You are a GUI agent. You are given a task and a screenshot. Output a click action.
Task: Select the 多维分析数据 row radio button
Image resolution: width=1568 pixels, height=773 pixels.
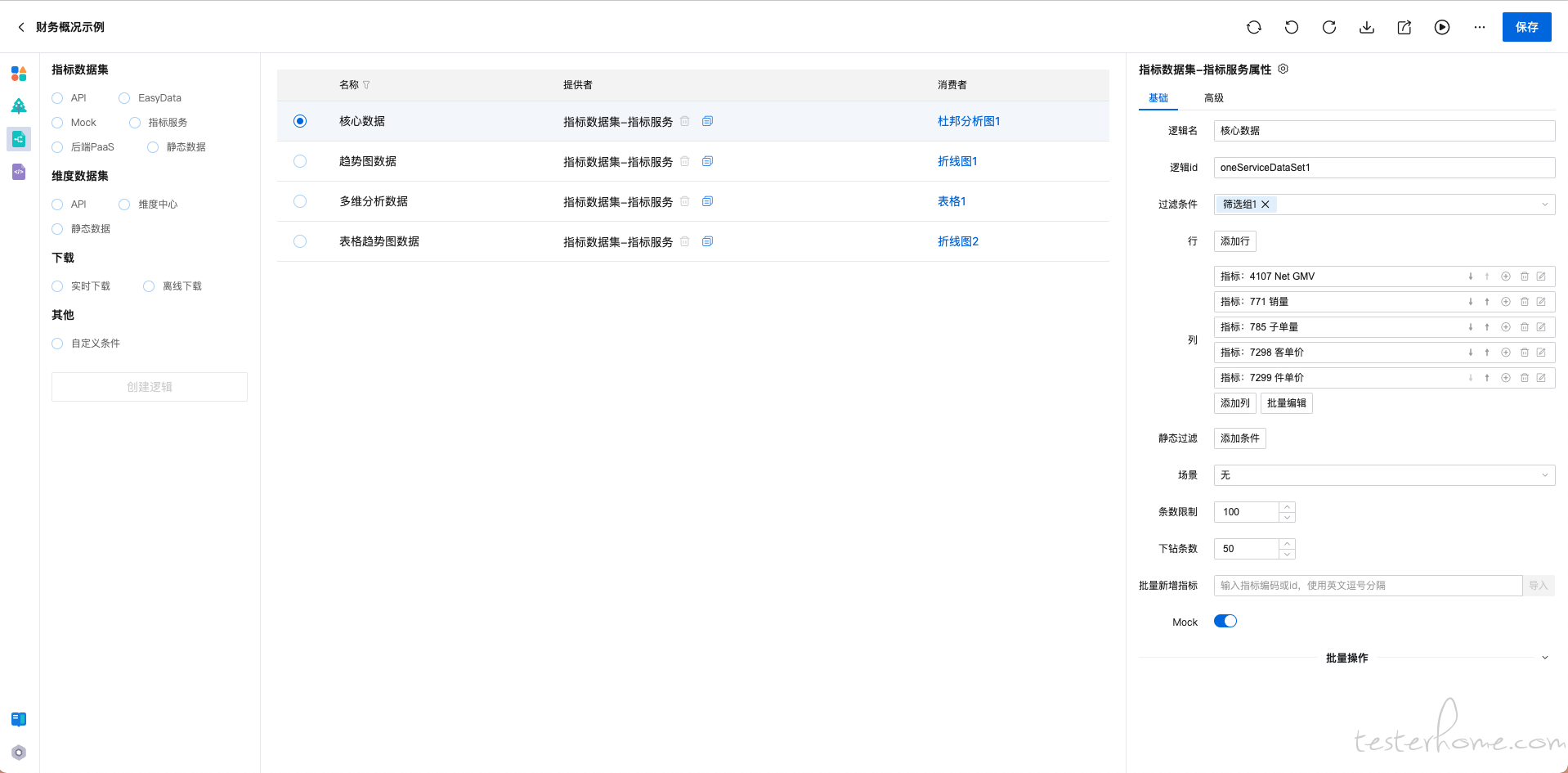click(x=300, y=201)
